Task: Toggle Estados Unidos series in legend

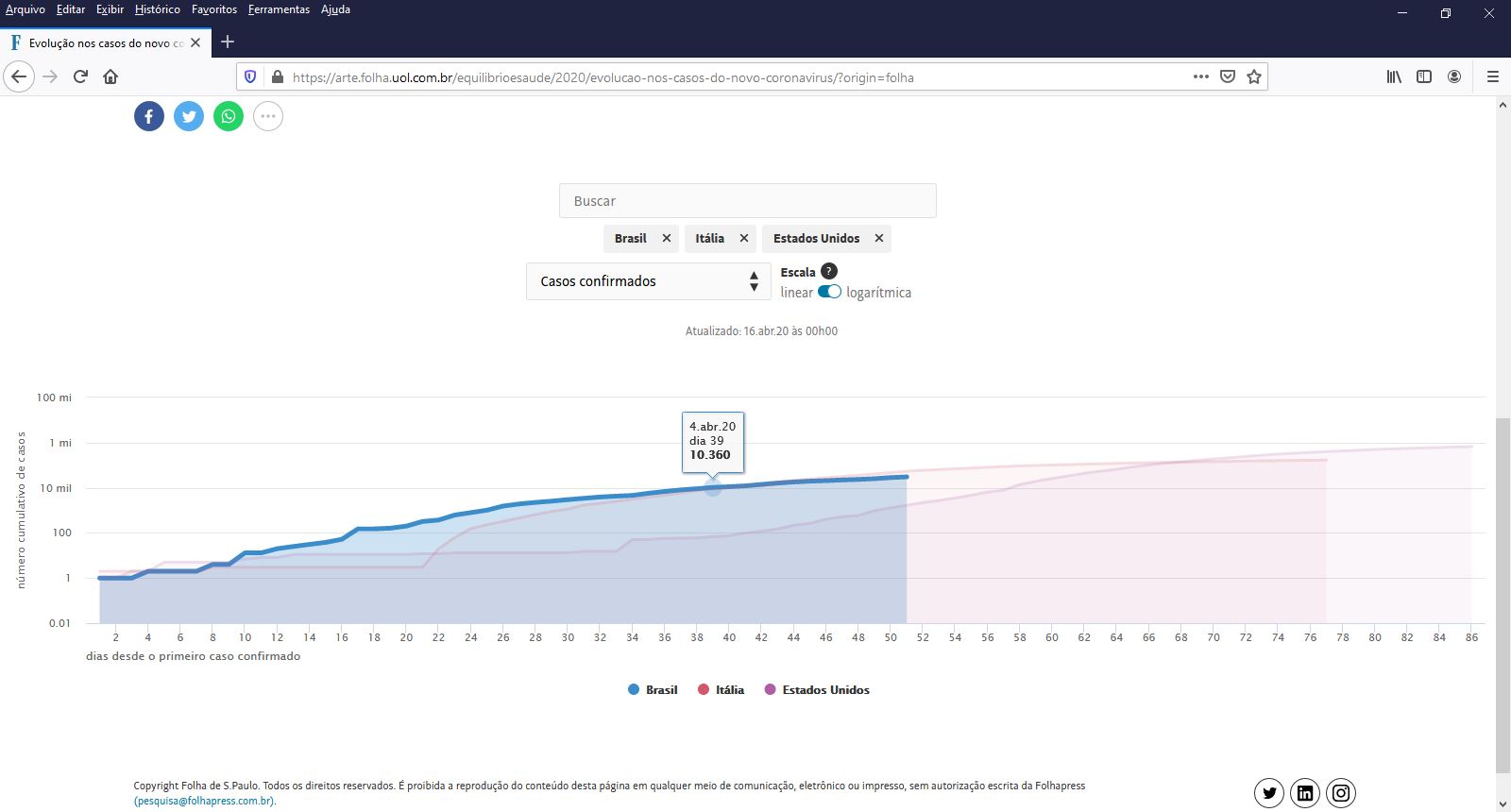Action: point(817,689)
